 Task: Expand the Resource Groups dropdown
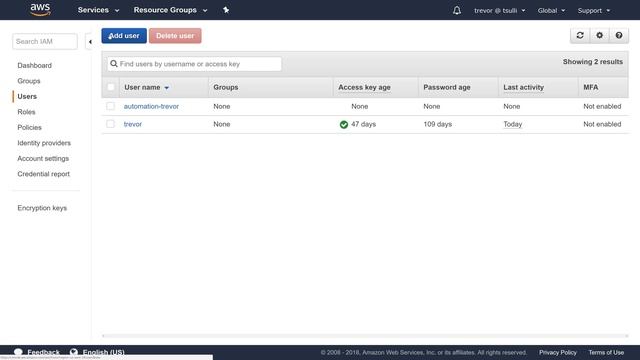[x=170, y=10]
